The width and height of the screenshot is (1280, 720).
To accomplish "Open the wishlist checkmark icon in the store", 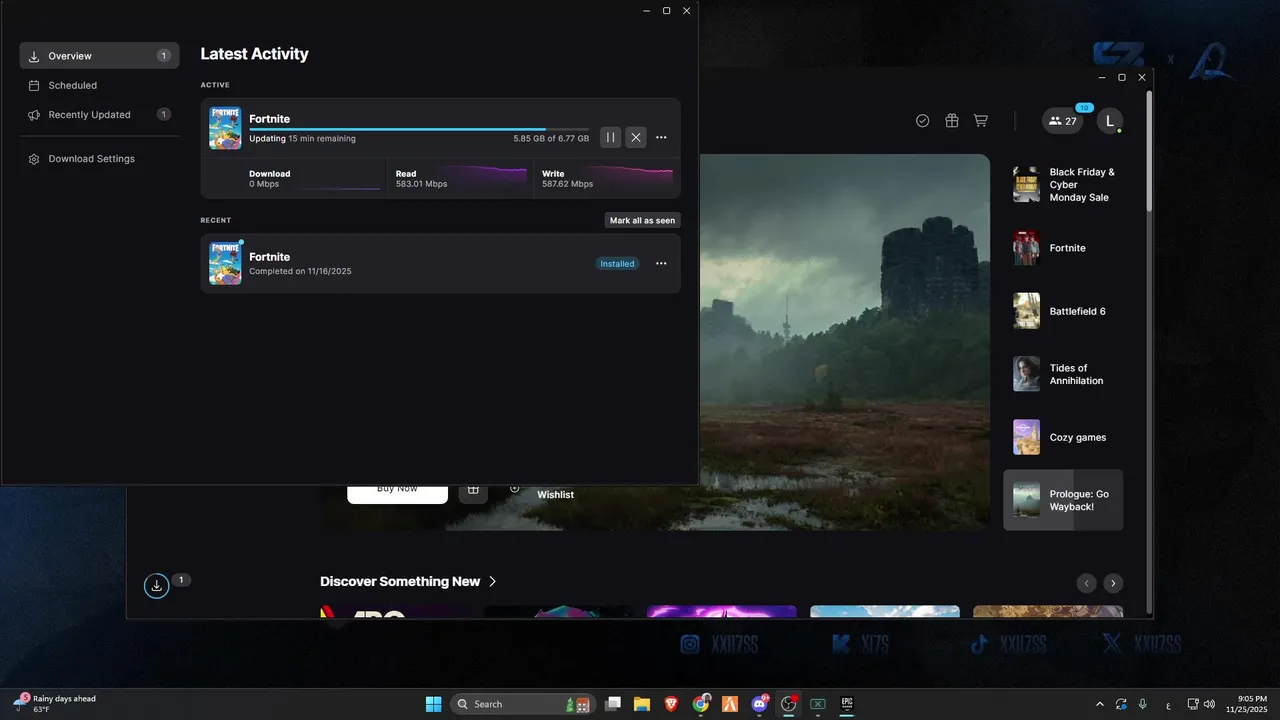I will (923, 121).
